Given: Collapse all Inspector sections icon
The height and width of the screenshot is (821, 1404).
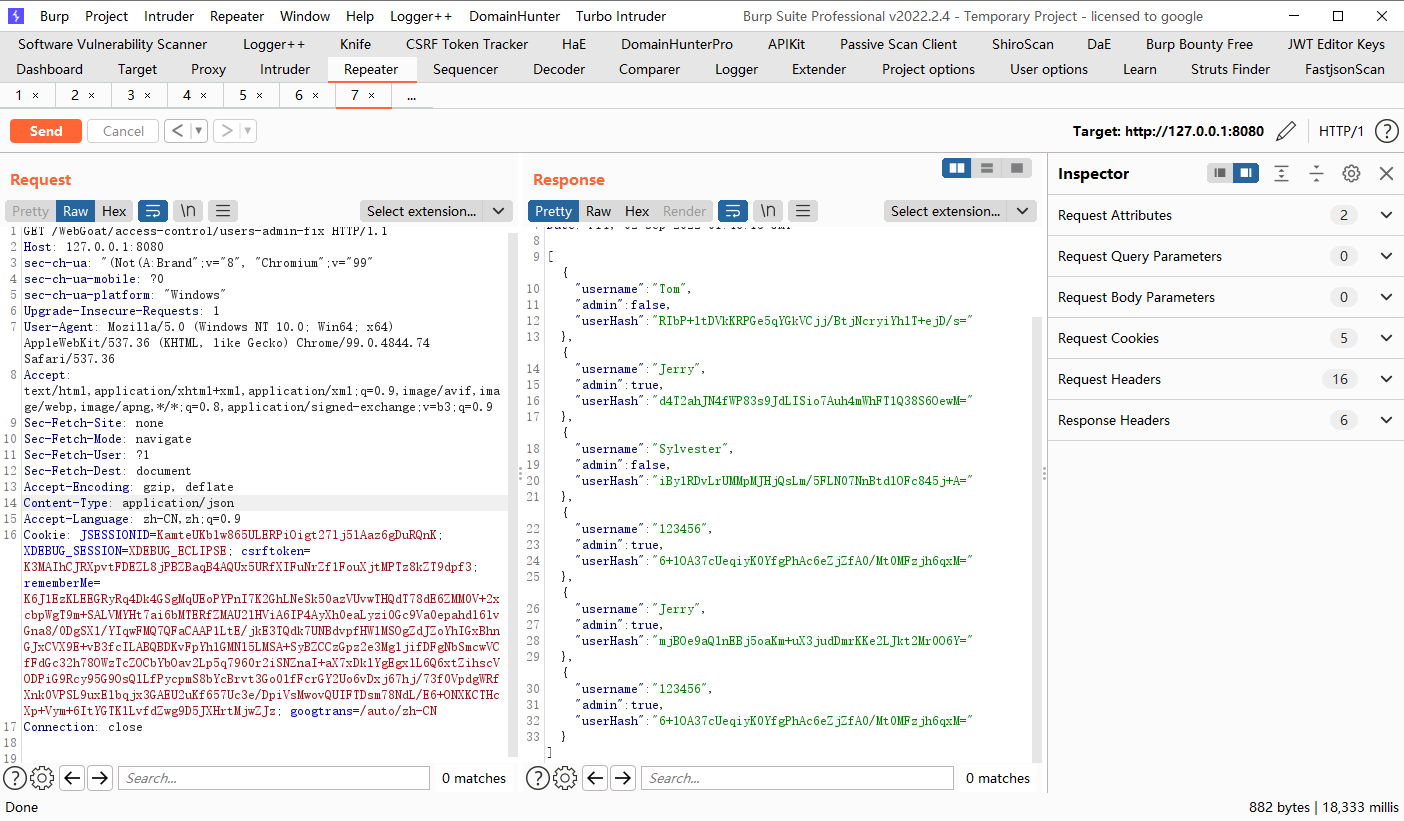Looking at the screenshot, I should coord(1316,173).
